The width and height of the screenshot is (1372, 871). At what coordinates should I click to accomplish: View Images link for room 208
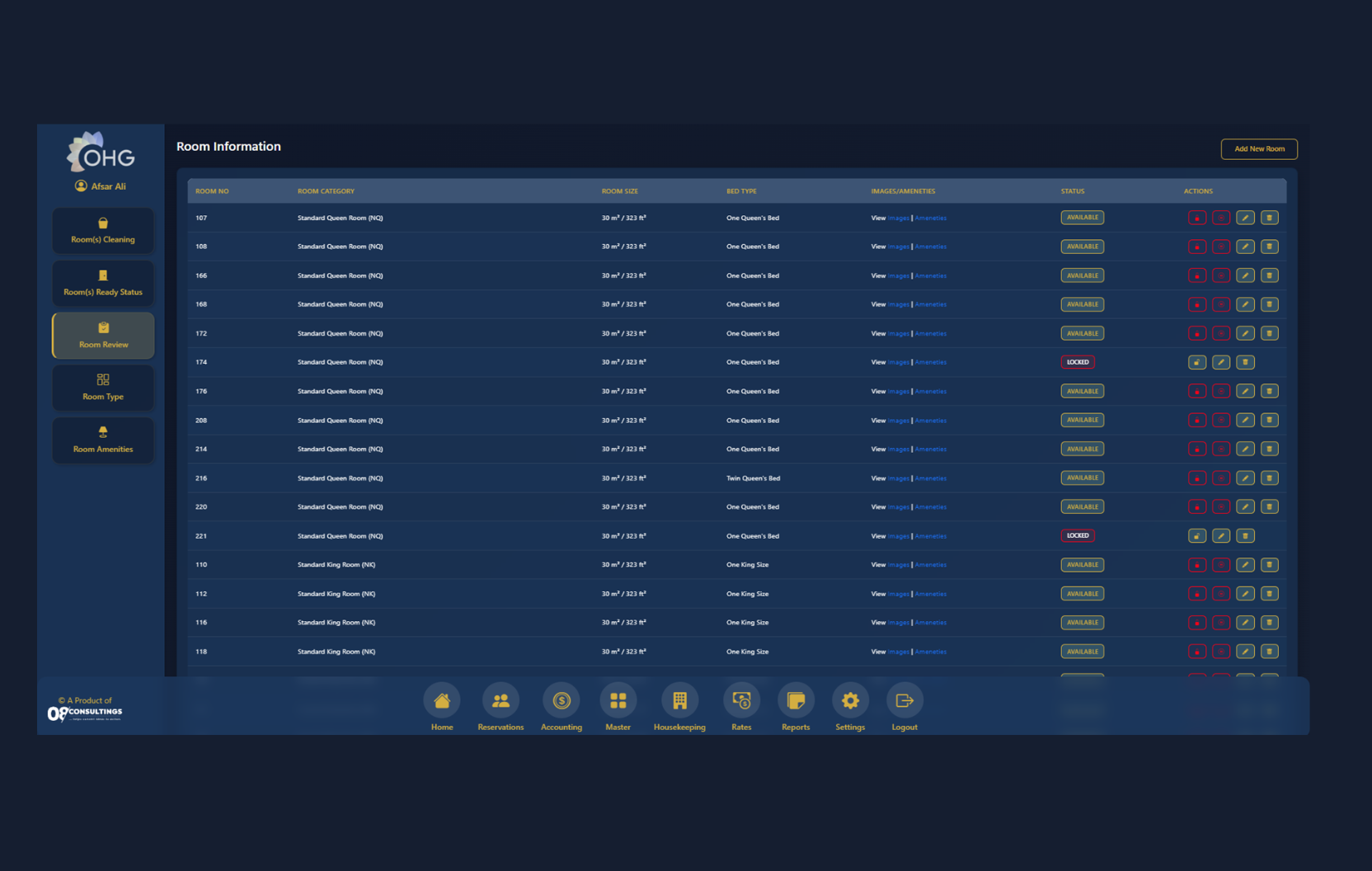click(898, 421)
